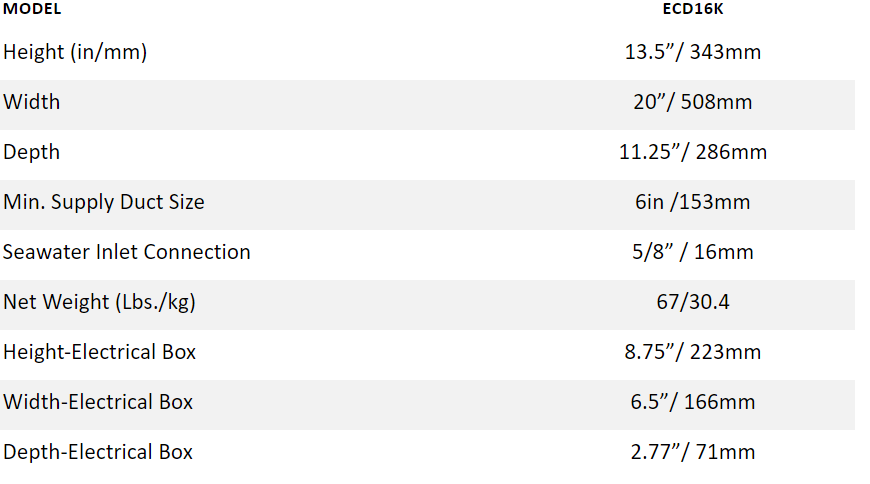This screenshot has width=870, height=484.
Task: Select the plain "Width" row label
Action: [32, 102]
